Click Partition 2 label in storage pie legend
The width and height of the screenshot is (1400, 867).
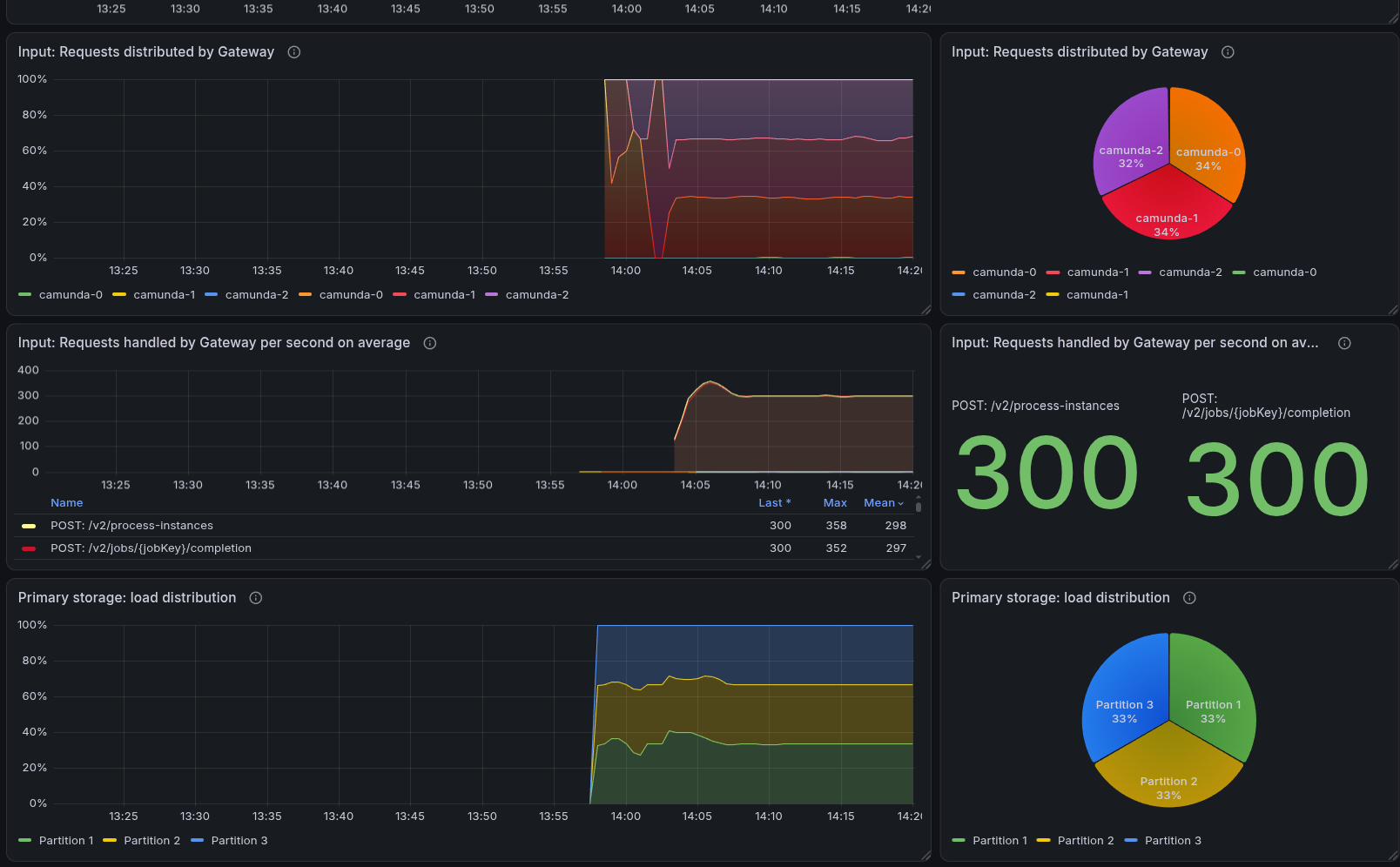[1086, 841]
